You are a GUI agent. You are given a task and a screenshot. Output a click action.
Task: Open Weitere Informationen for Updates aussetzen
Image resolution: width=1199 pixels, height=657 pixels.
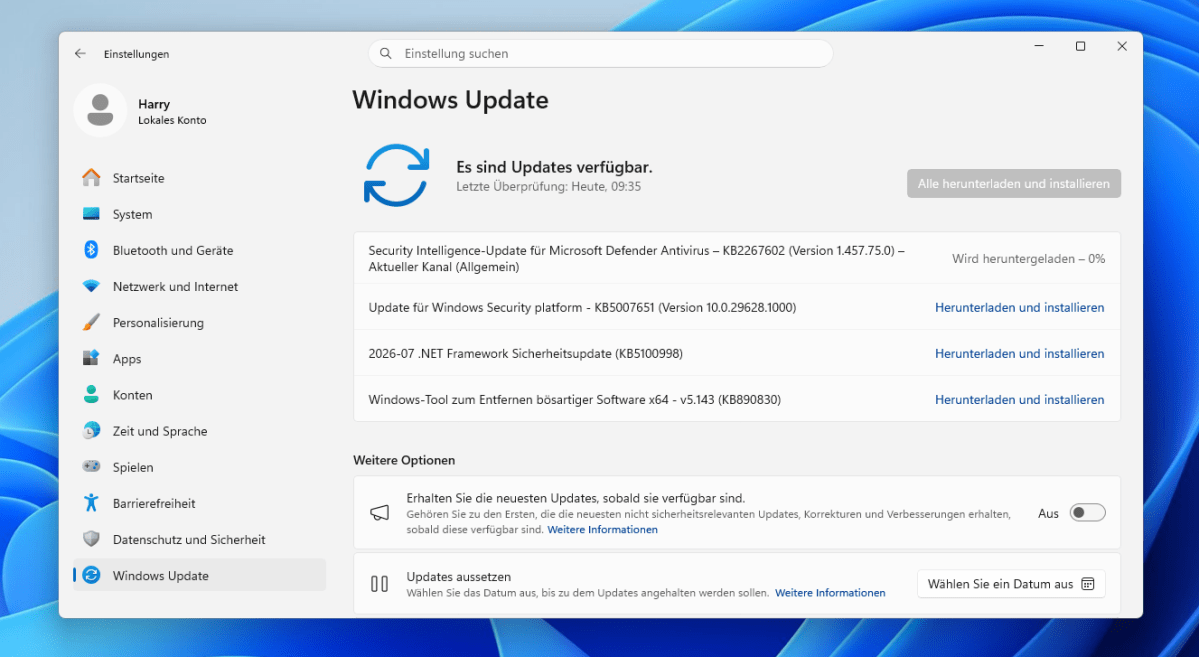(830, 593)
